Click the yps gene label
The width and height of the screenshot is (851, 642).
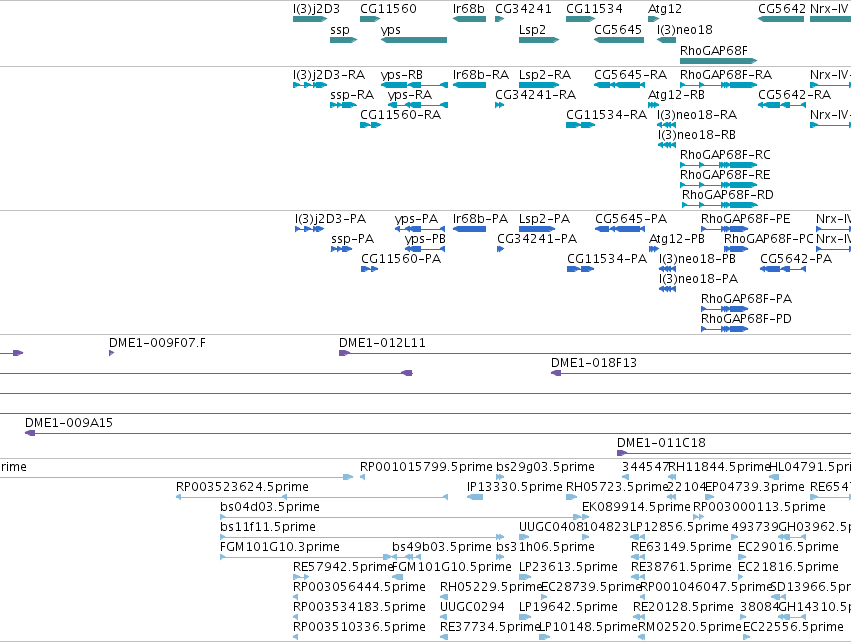click(391, 30)
